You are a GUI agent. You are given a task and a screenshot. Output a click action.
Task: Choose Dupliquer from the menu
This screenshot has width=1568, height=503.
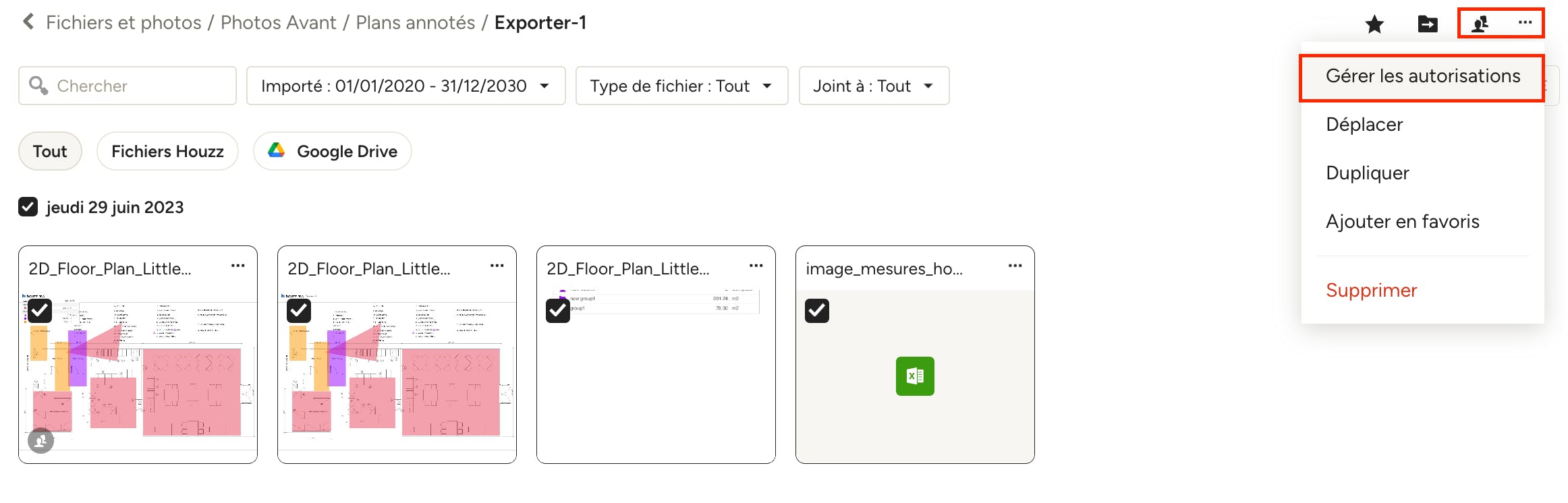1367,173
